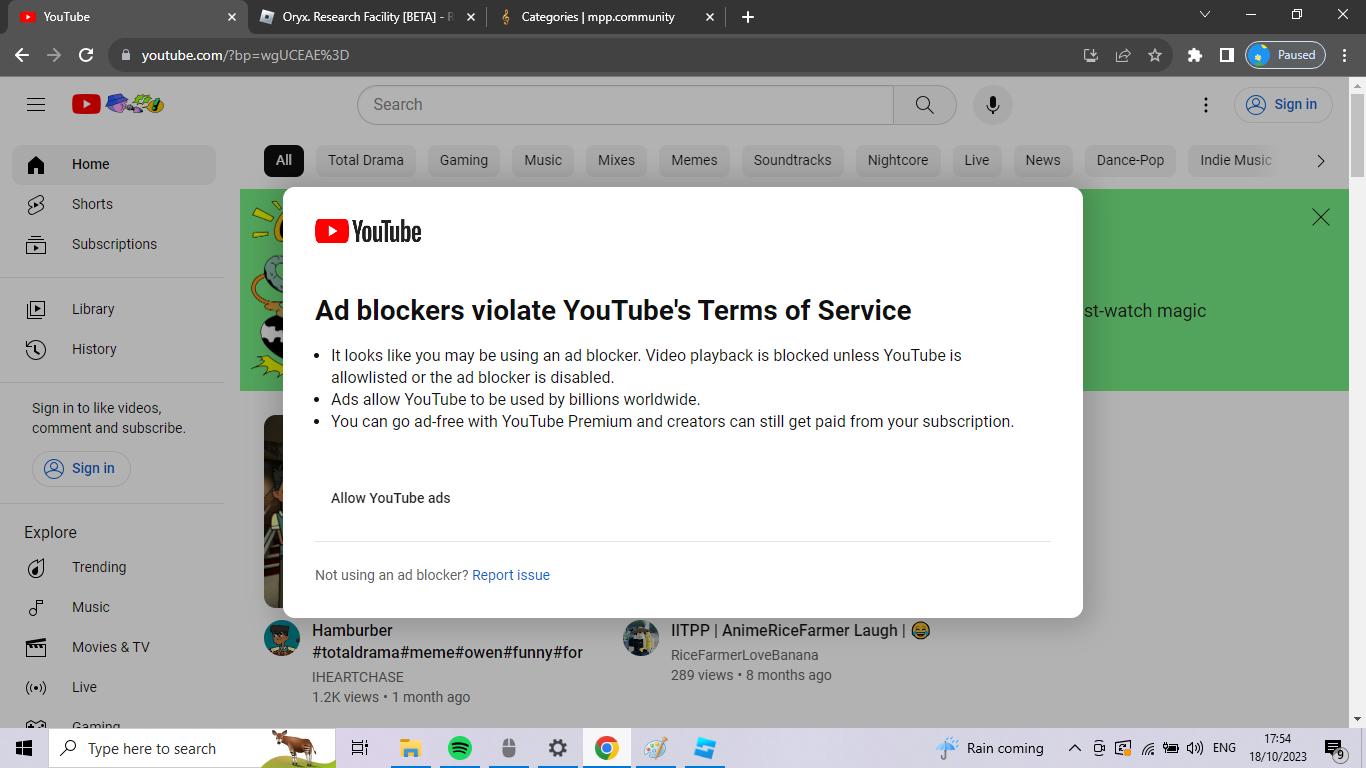
Task: Bookmark this page with the star icon
Action: [1155, 55]
